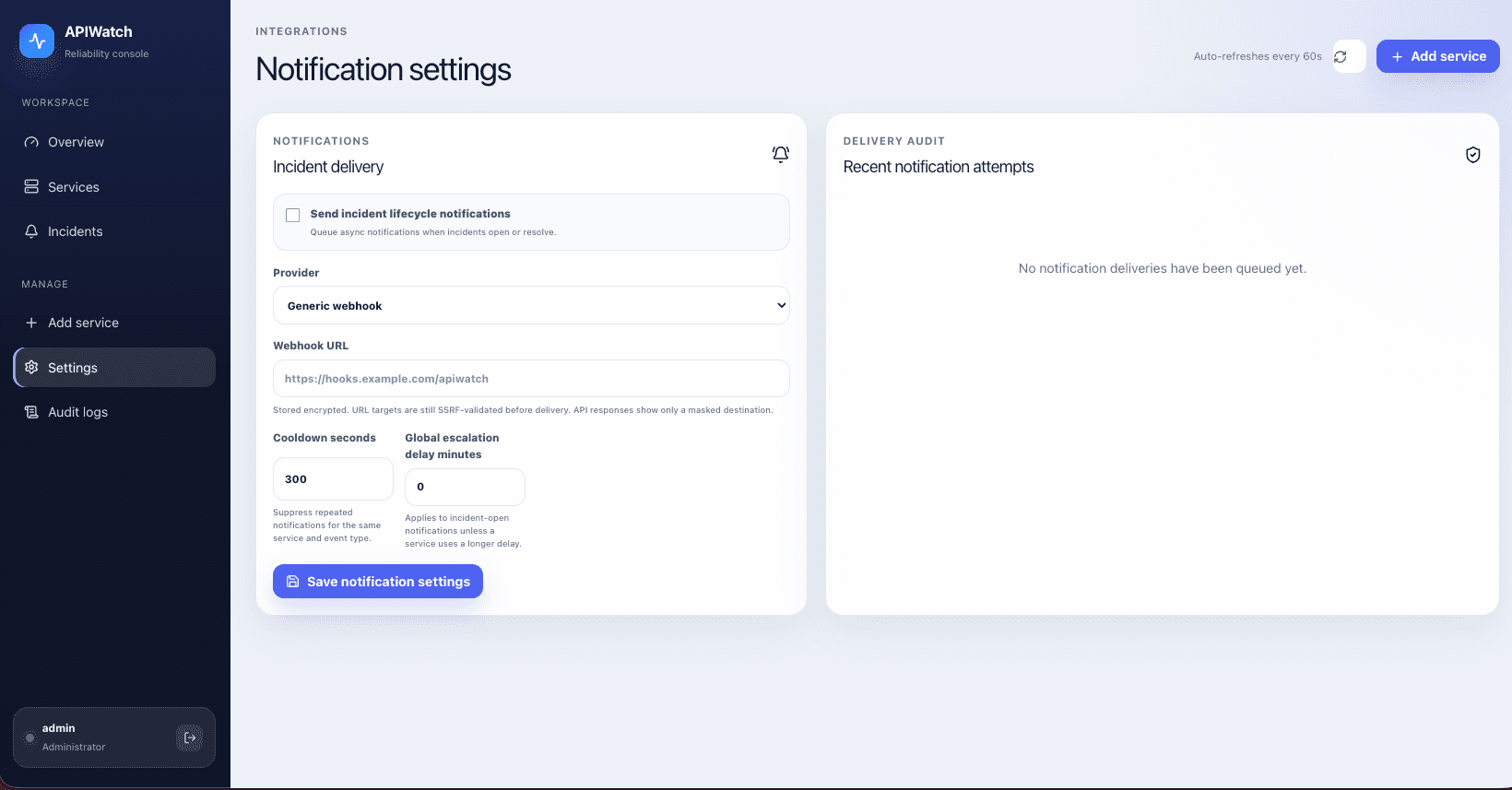Open Audit logs from sidebar
The height and width of the screenshot is (790, 1512).
pyautogui.click(x=114, y=412)
